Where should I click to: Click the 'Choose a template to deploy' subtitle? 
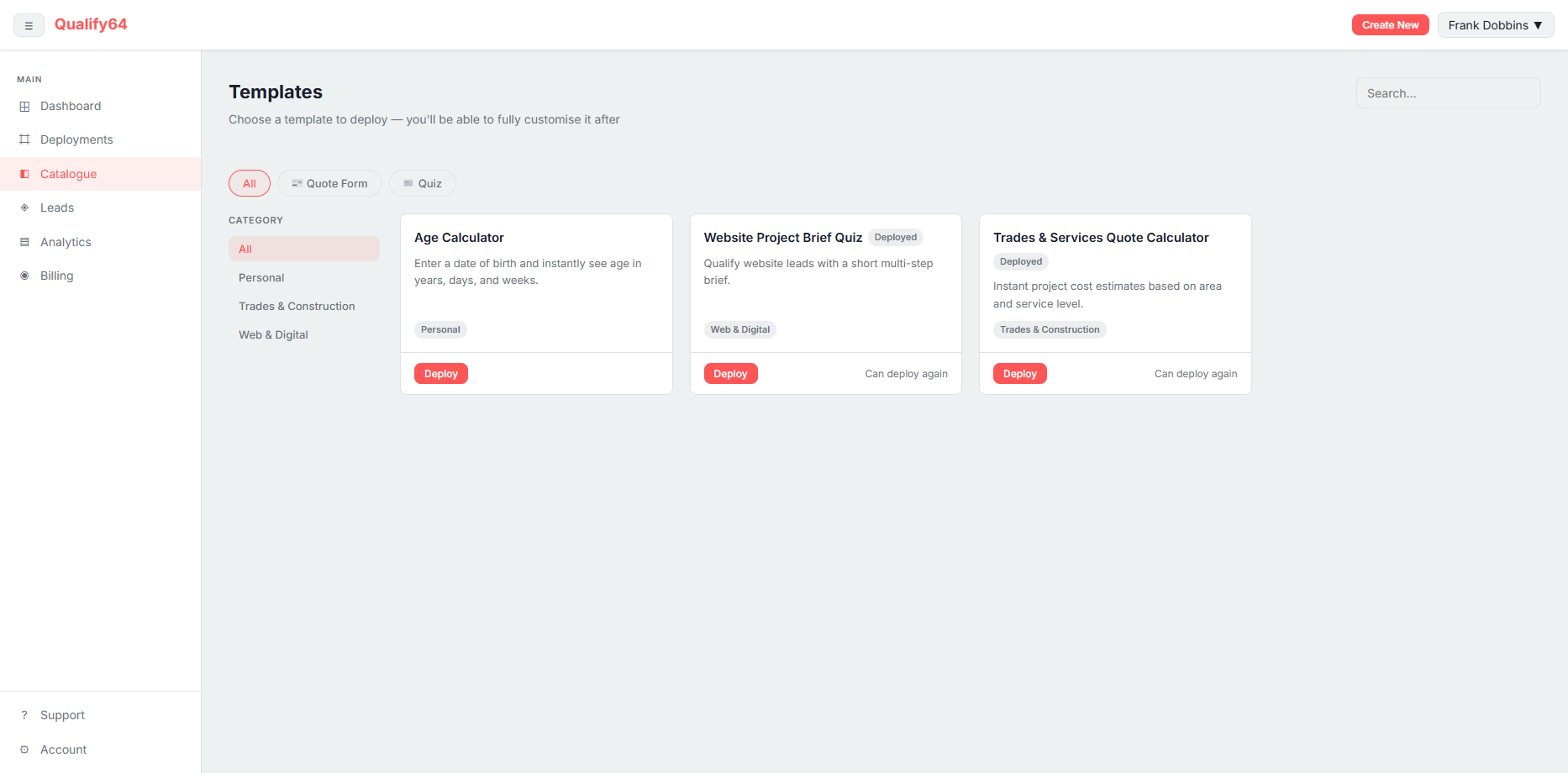424,119
